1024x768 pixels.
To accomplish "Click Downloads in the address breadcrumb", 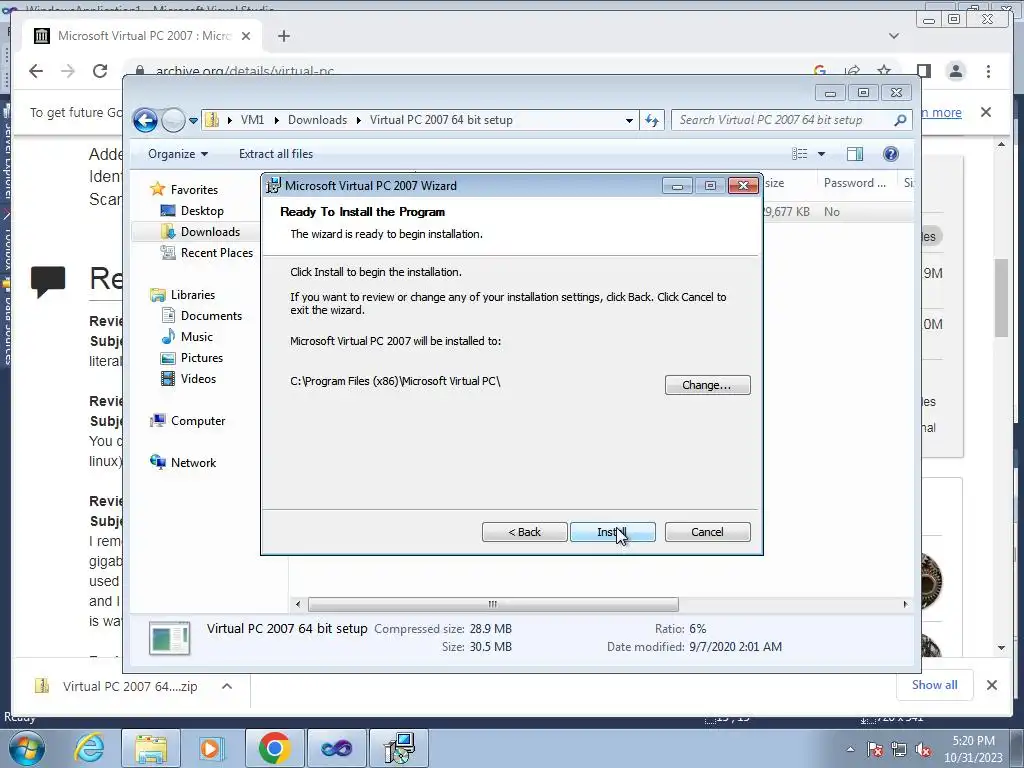I will pos(317,120).
